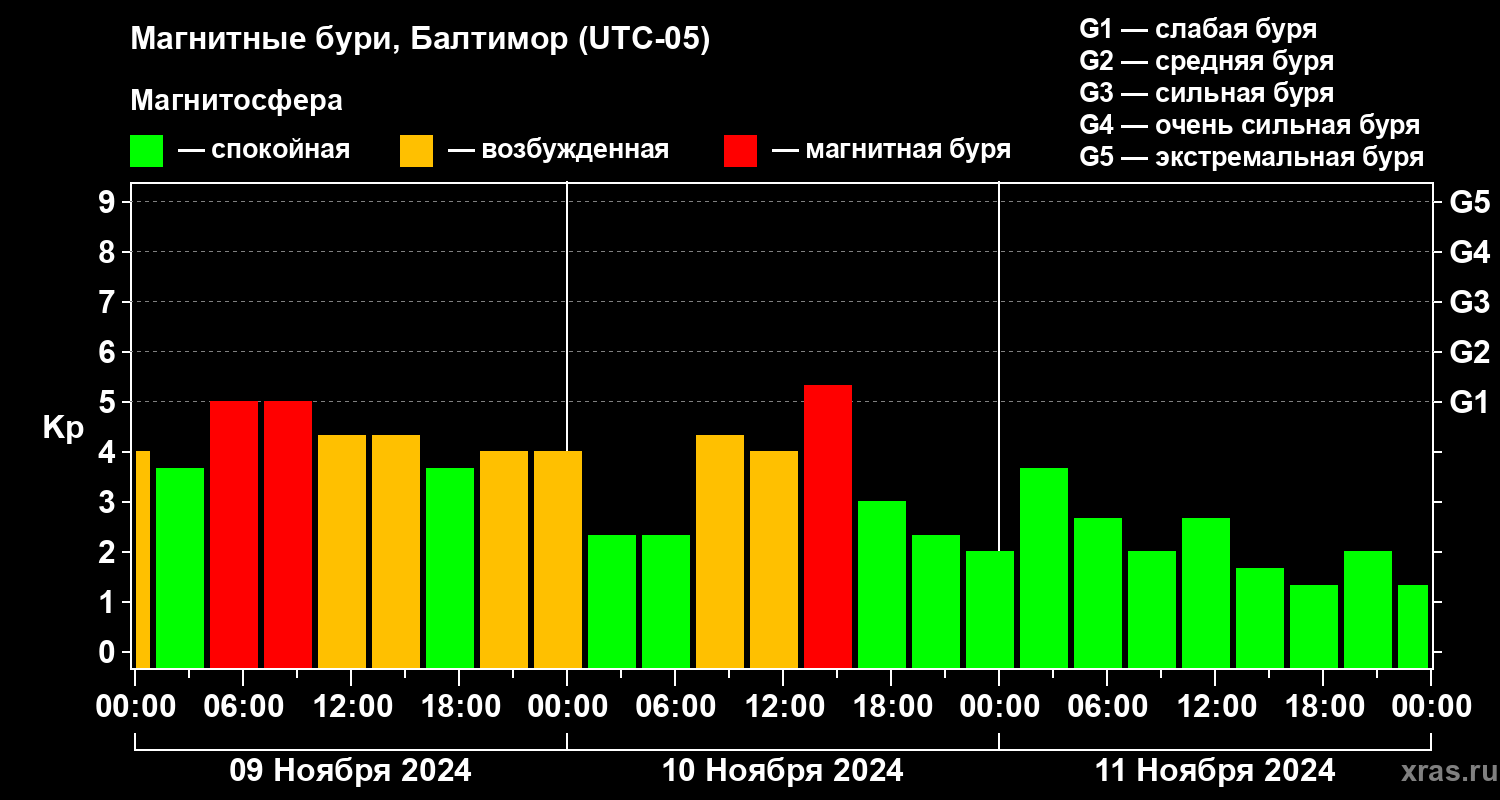Select the 'G5 — экстремальная буря' legend line

click(1252, 158)
